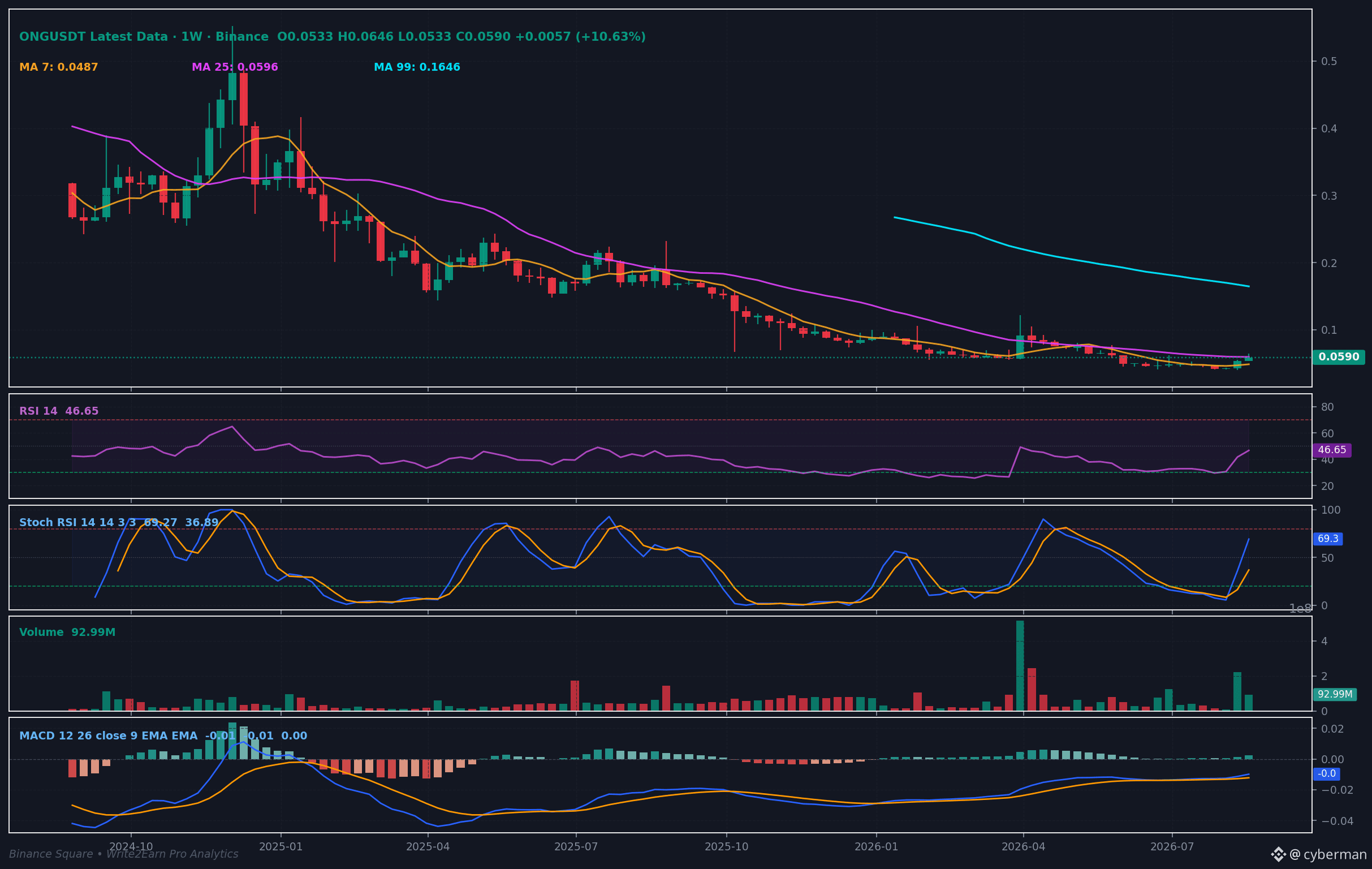Click the 2026-01 date on the time axis
The height and width of the screenshot is (869, 1372).
pos(876,847)
